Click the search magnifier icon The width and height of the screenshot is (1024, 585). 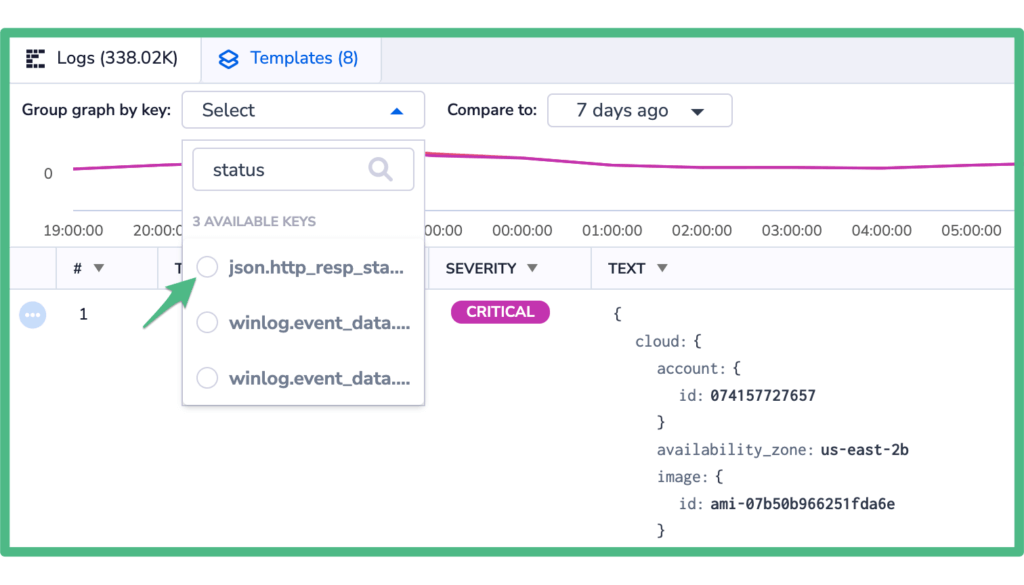point(380,170)
